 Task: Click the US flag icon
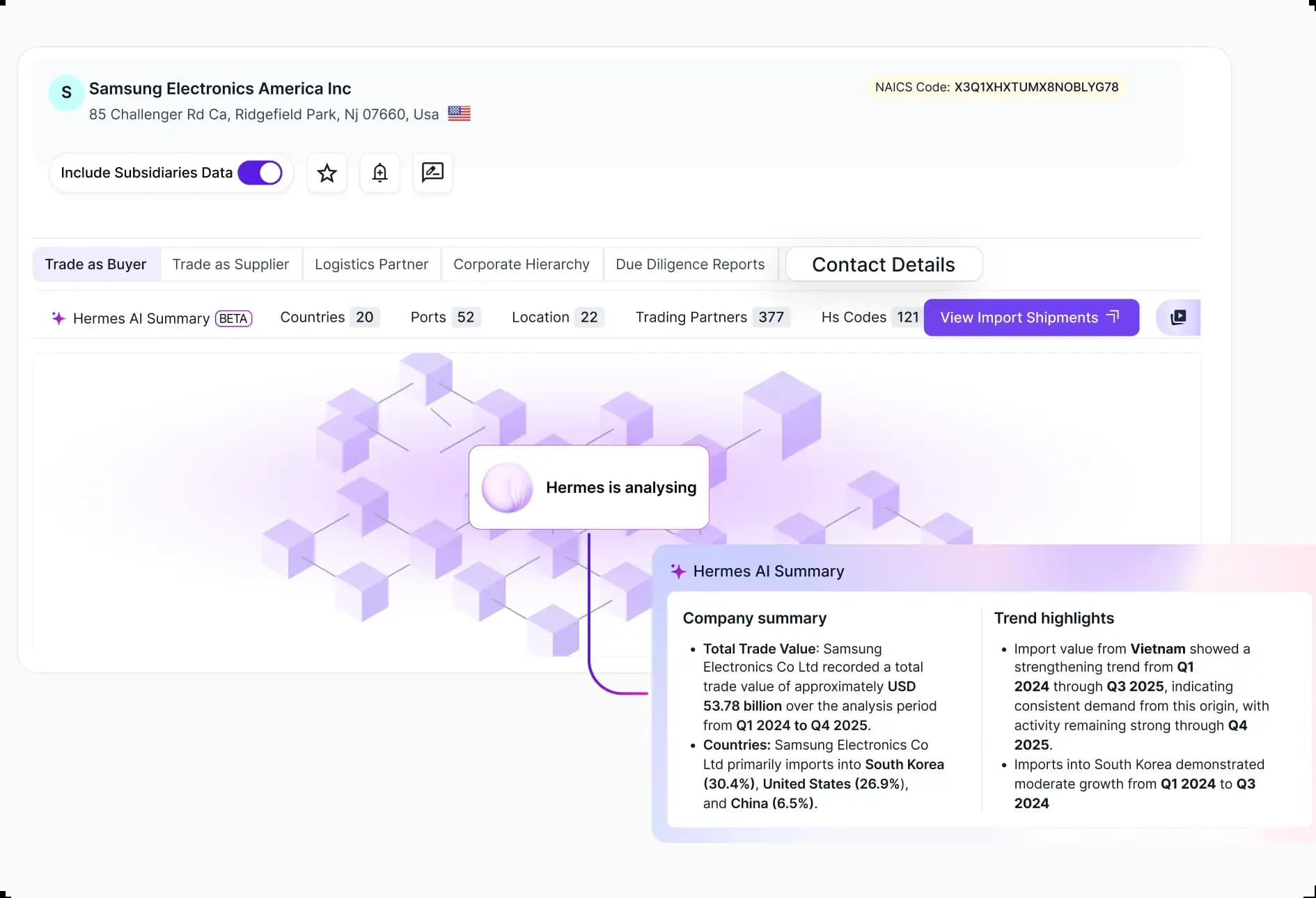459,113
